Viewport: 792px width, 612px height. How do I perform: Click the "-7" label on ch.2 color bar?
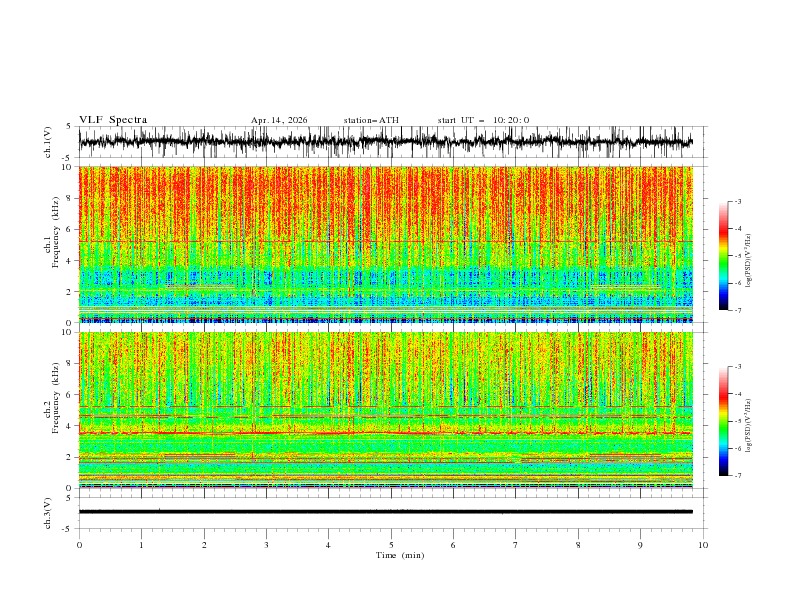pos(737,475)
